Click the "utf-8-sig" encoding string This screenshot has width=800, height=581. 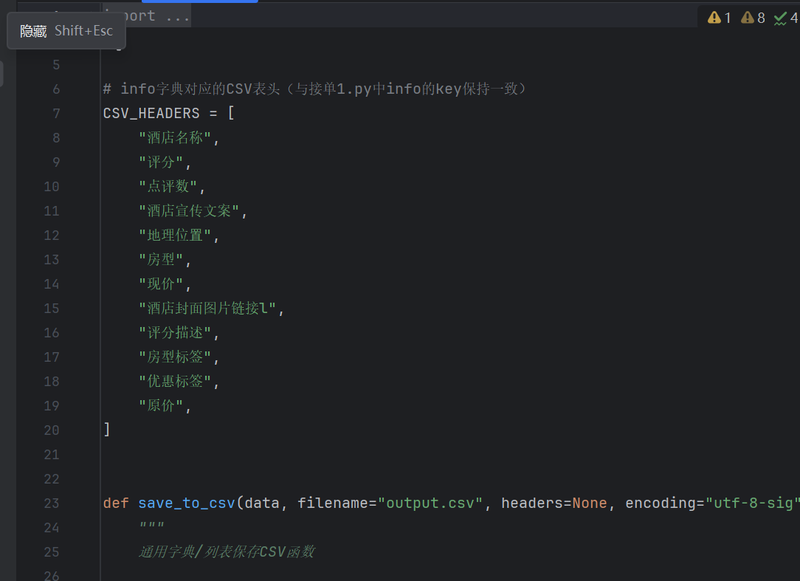click(753, 503)
